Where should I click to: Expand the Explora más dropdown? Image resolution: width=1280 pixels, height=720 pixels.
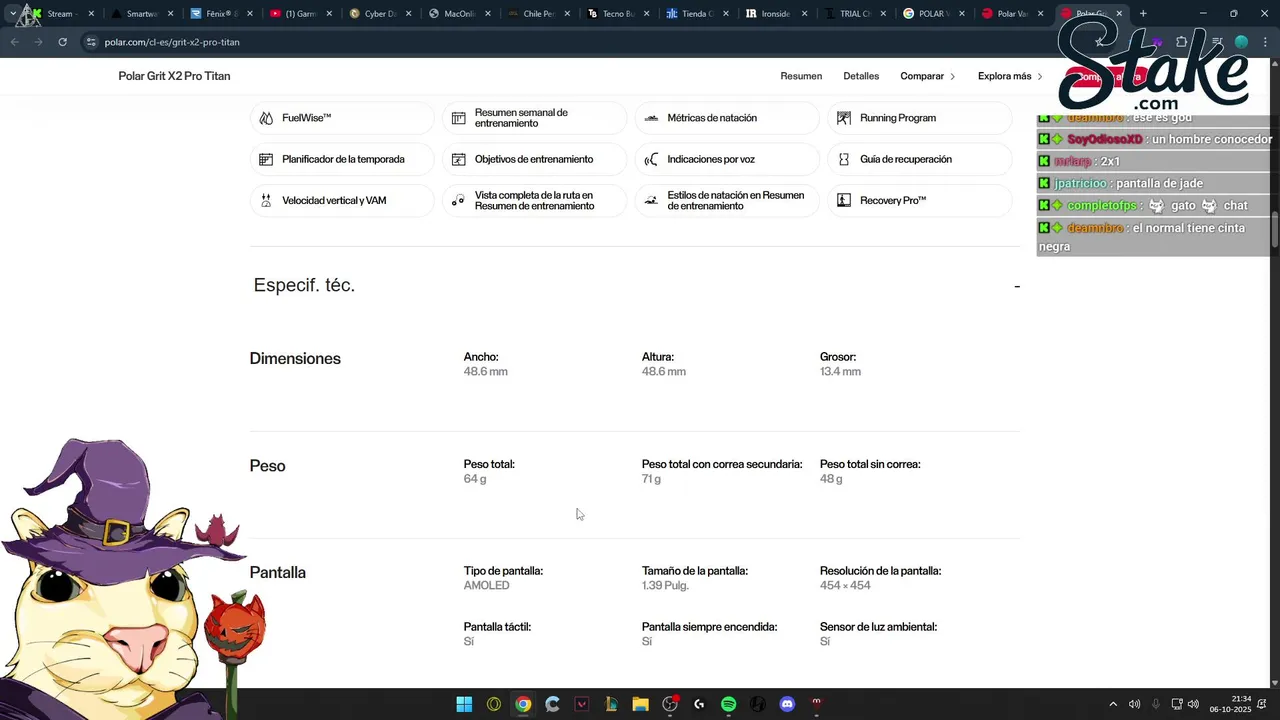pos(1010,76)
